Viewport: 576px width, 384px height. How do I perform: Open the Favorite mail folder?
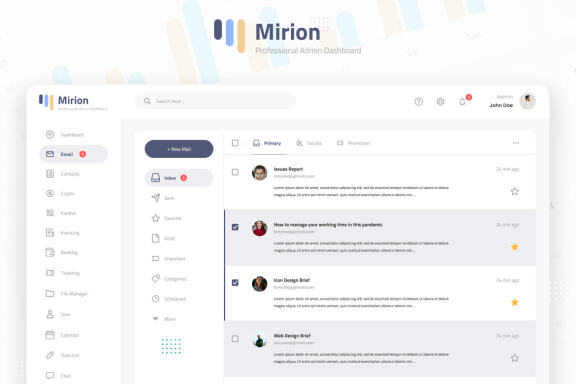click(x=166, y=218)
